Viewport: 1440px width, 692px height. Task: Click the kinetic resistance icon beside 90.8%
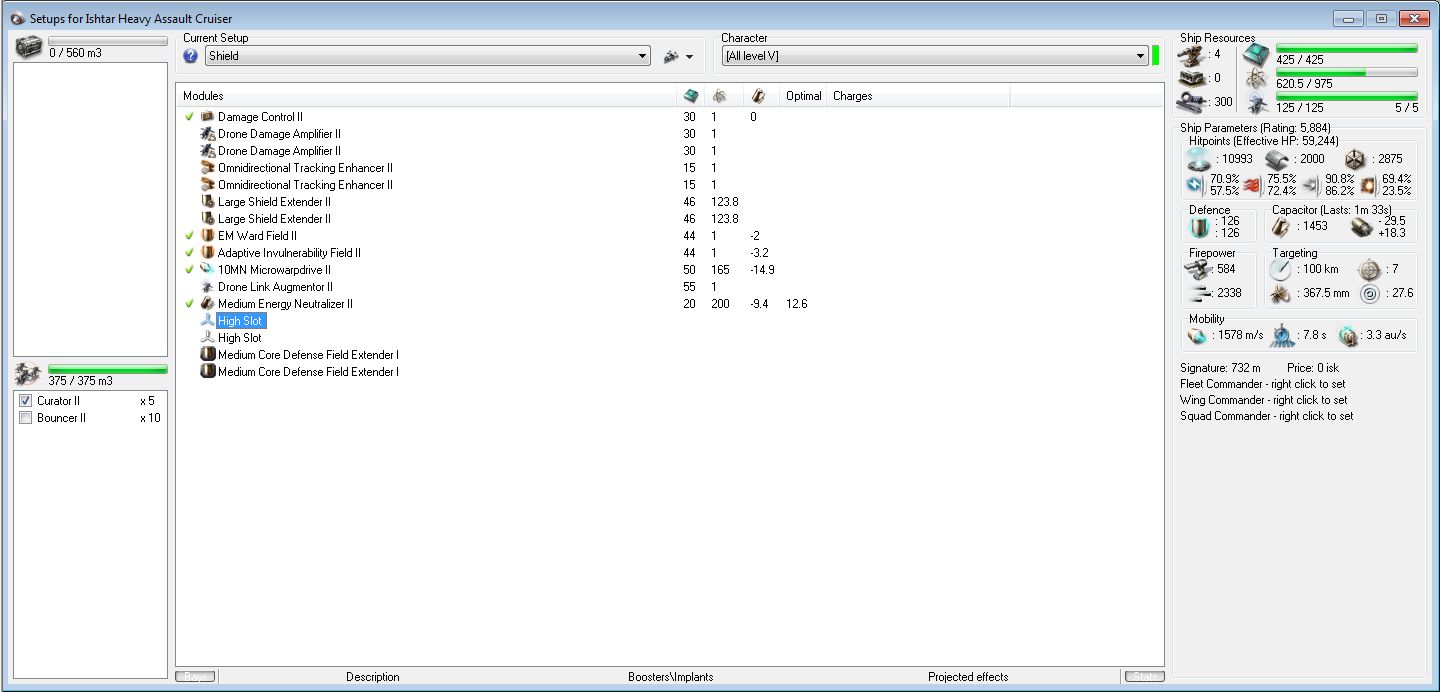pyautogui.click(x=1312, y=184)
